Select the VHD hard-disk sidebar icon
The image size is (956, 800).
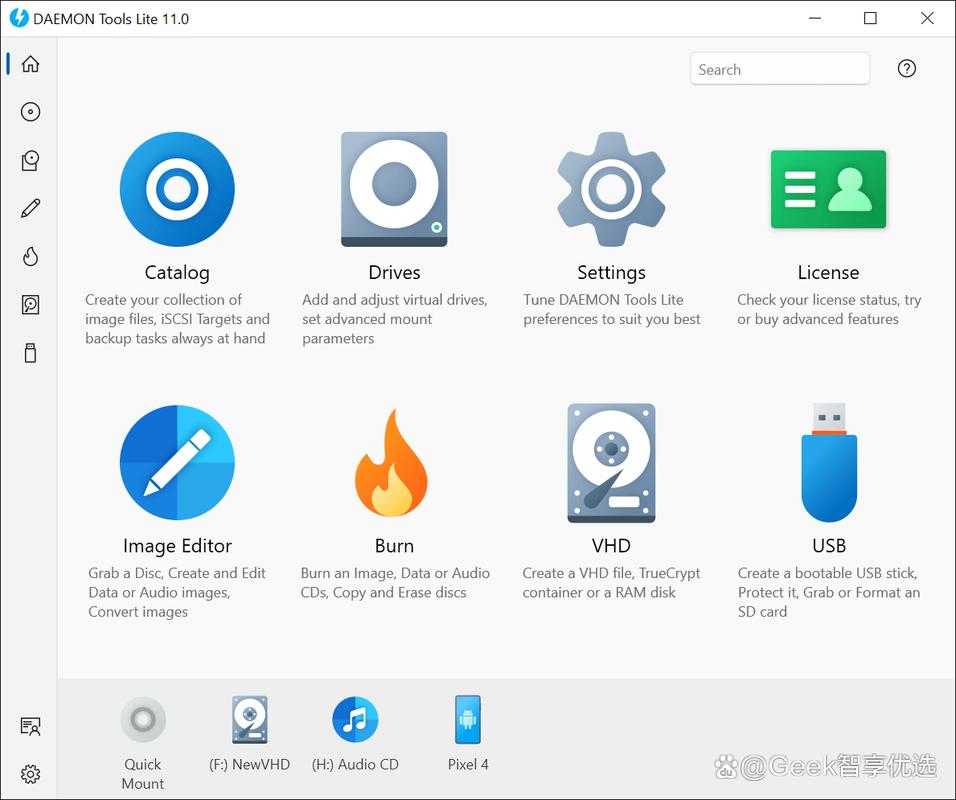click(30, 304)
